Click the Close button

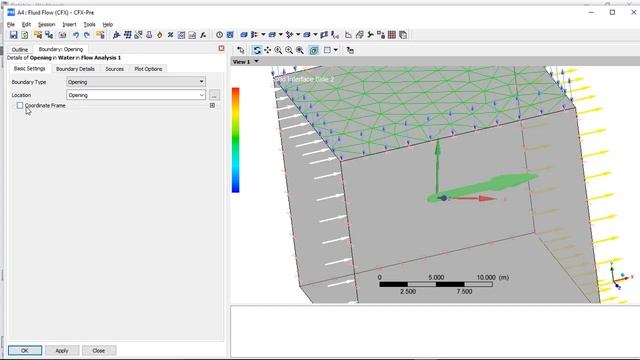tap(99, 351)
